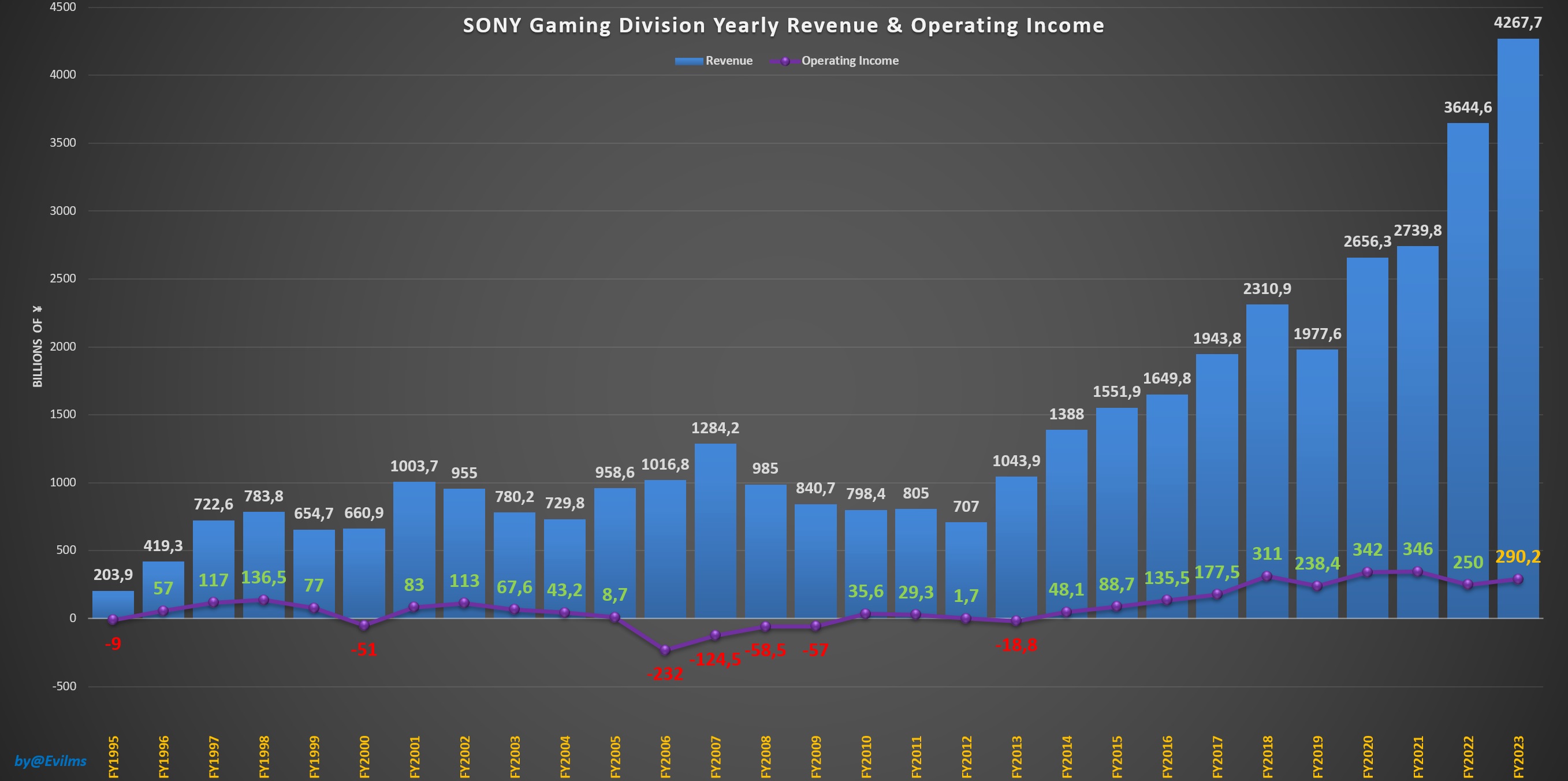Click the operating income label 342

click(x=1367, y=551)
